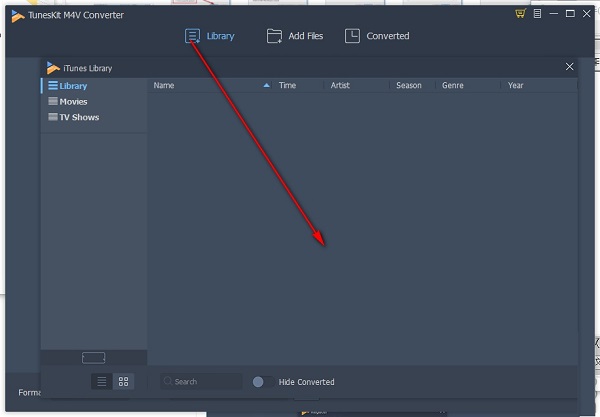
Task: Minimize the TunesKit window
Action: [554, 14]
